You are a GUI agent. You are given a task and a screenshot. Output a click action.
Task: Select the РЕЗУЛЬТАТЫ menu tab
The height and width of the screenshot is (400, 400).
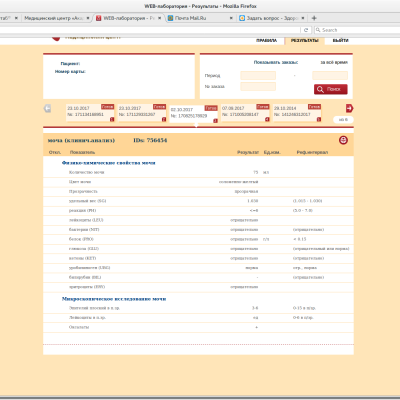305,40
